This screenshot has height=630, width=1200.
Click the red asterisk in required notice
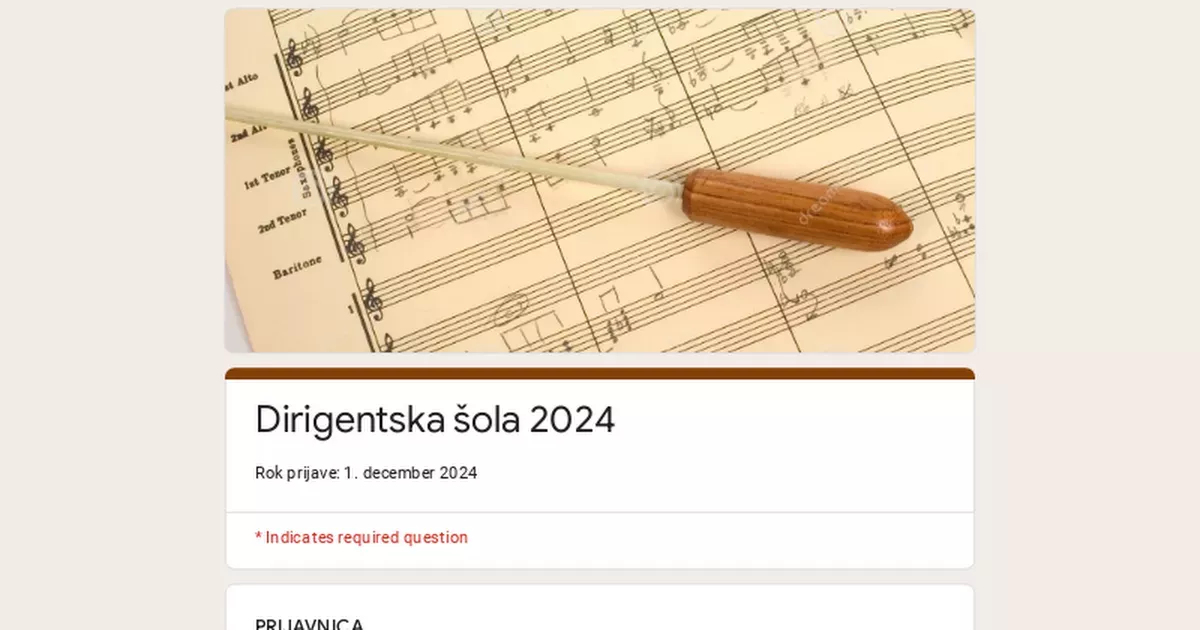[x=258, y=536]
